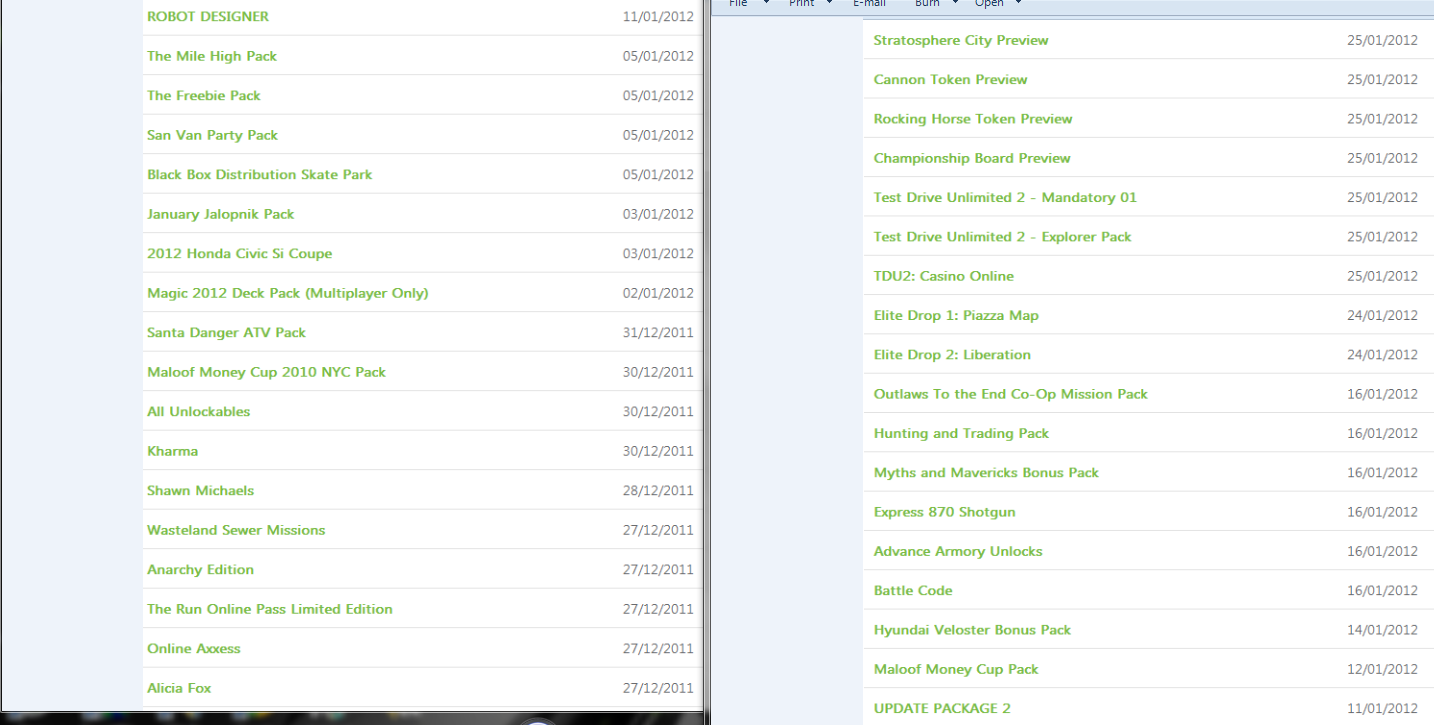Click Elite Drop 2: Liberation

pos(952,355)
